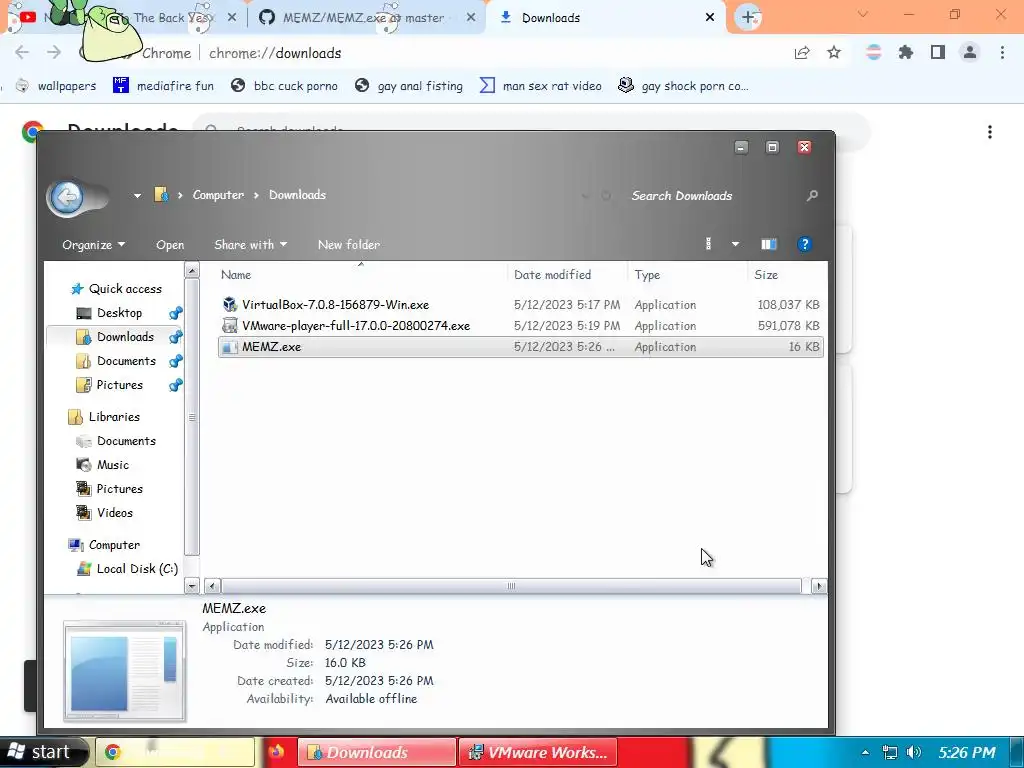Click the navigation pane scroll up arrow

192,270
